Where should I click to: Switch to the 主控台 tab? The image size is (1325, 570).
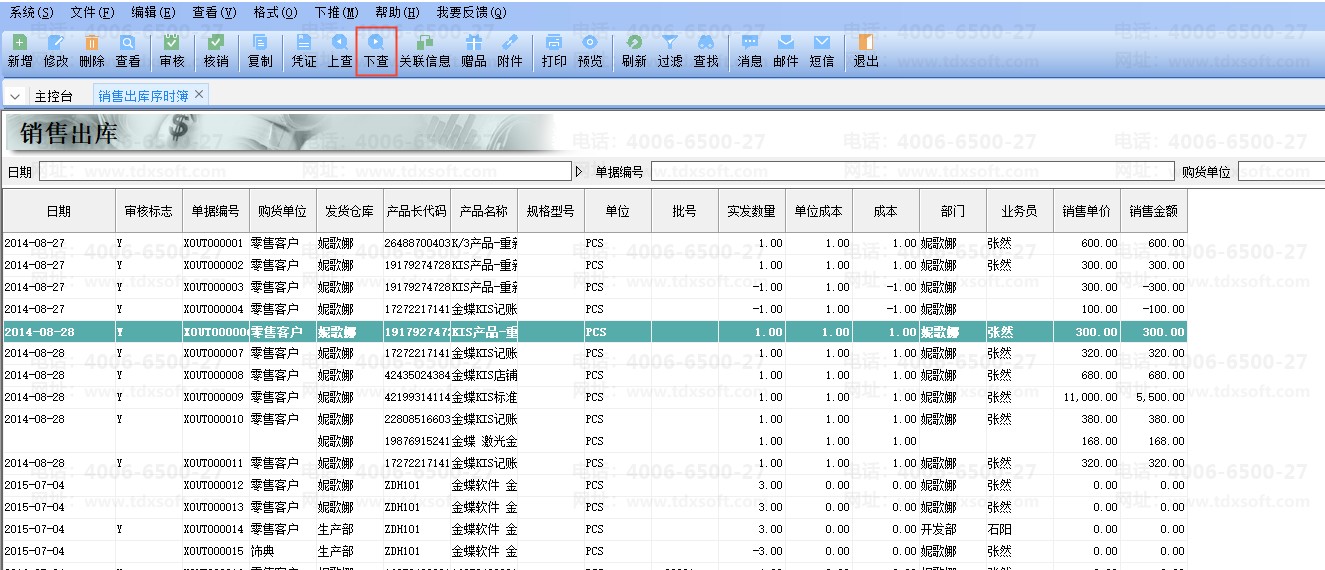click(x=54, y=96)
